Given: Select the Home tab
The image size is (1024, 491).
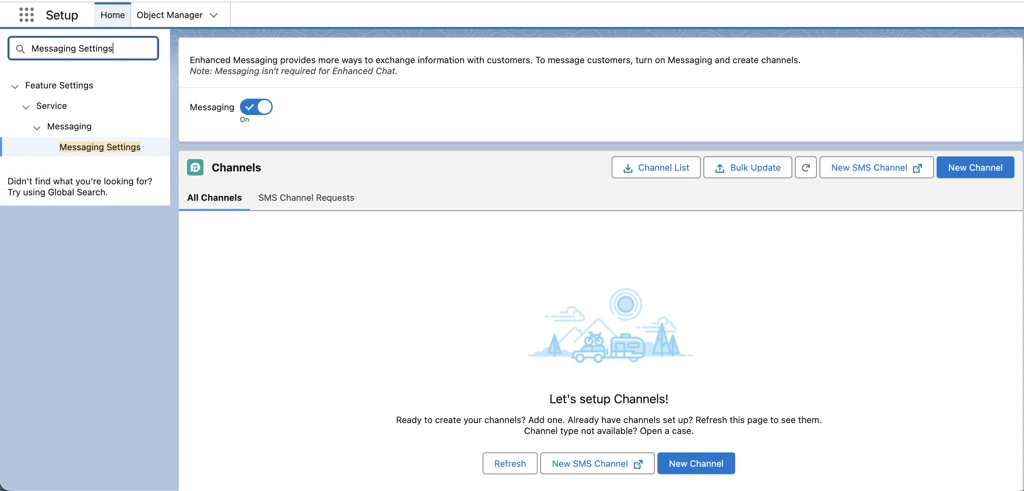Looking at the screenshot, I should click(x=112, y=15).
